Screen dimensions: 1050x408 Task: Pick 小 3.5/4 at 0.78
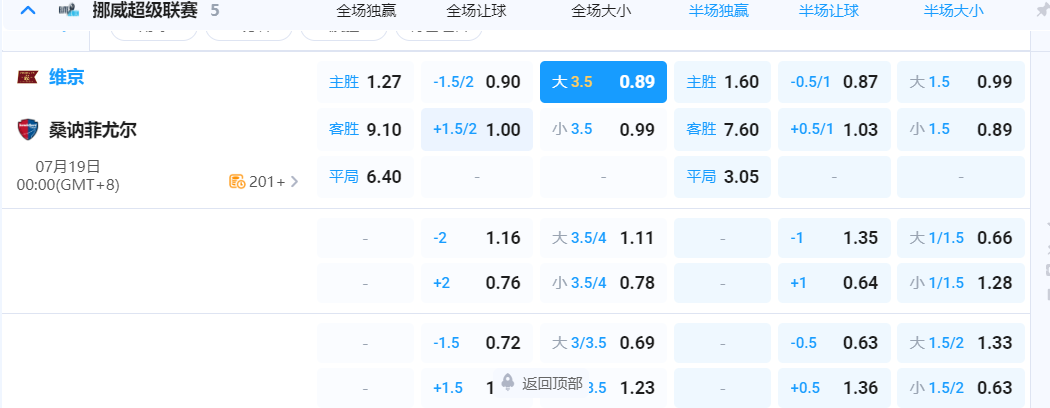[603, 283]
